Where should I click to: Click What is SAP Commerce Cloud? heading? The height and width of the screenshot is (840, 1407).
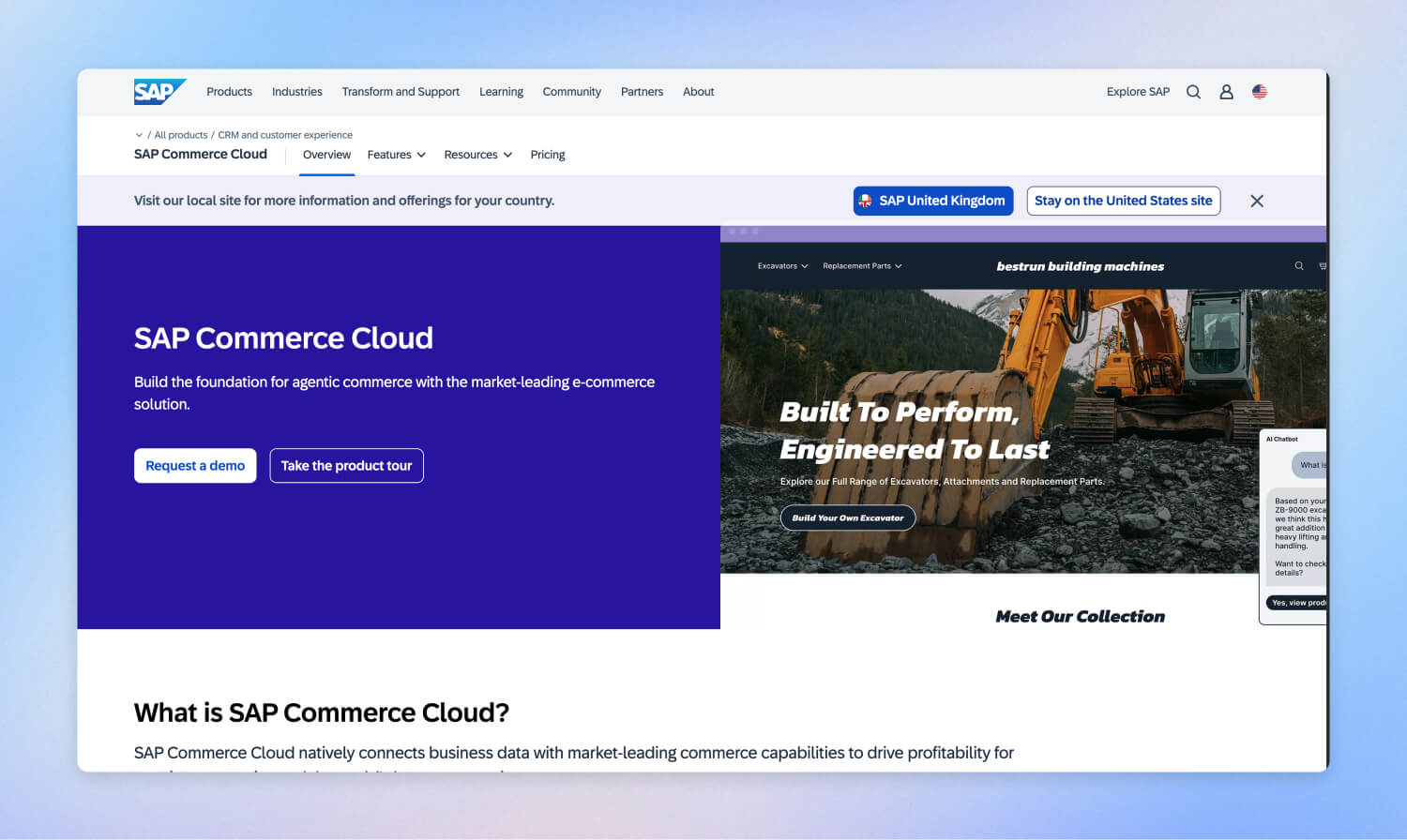[322, 712]
